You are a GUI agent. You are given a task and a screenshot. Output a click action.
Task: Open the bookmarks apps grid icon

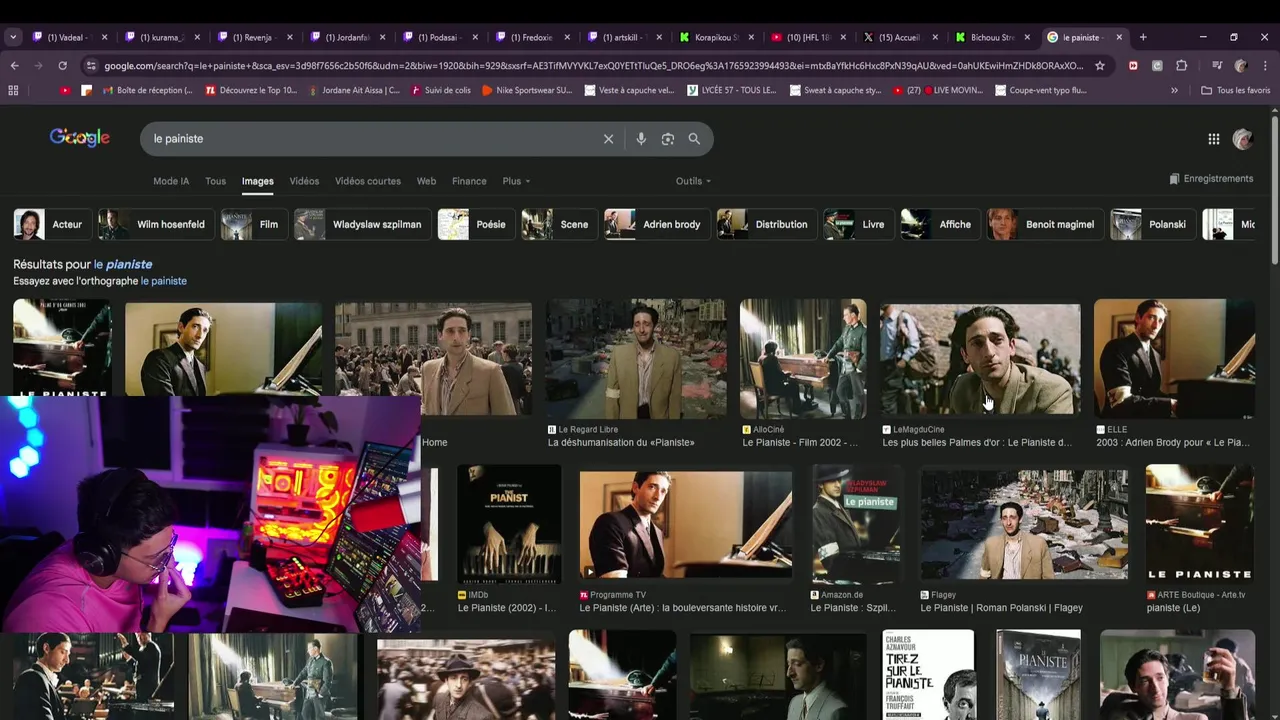point(13,90)
